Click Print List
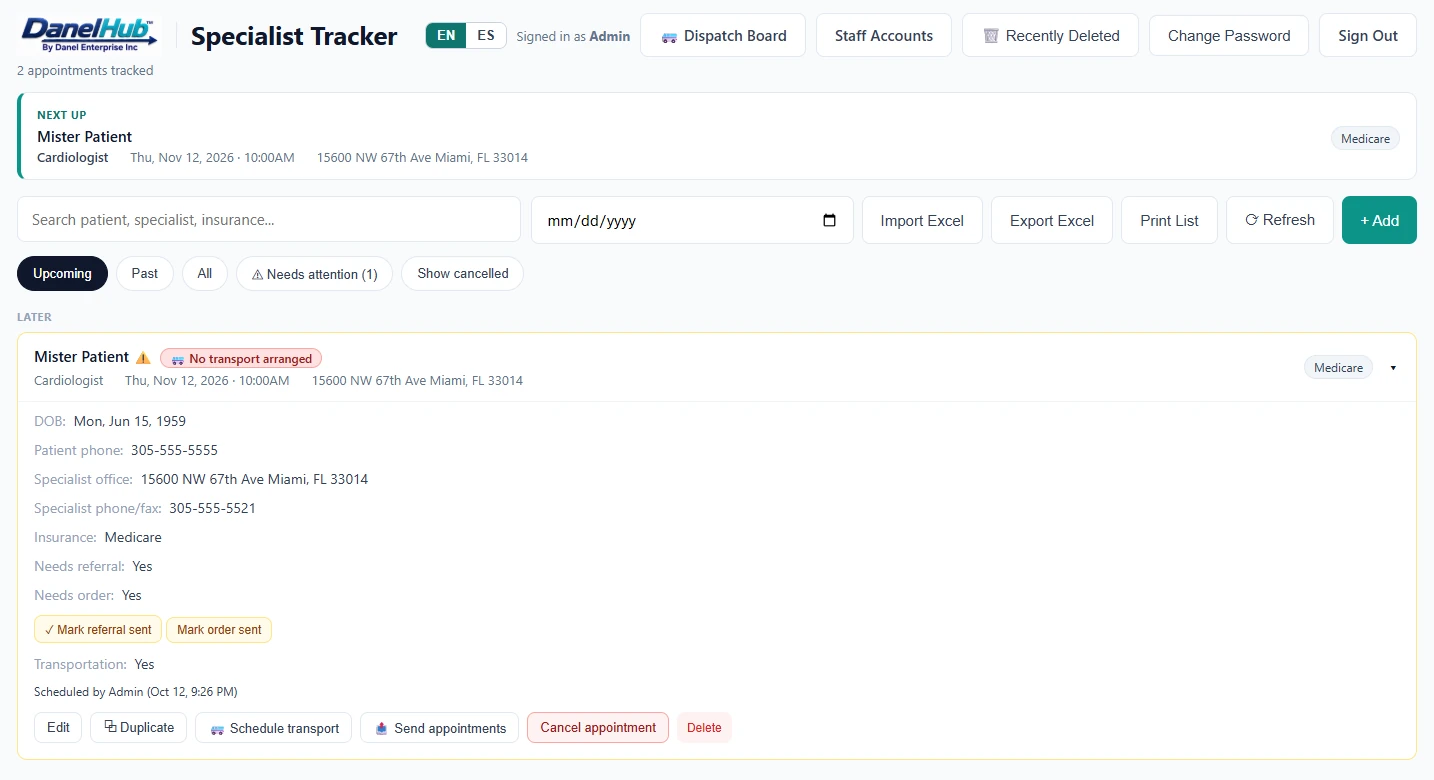Screen dimensions: 1434x780 tap(1169, 220)
